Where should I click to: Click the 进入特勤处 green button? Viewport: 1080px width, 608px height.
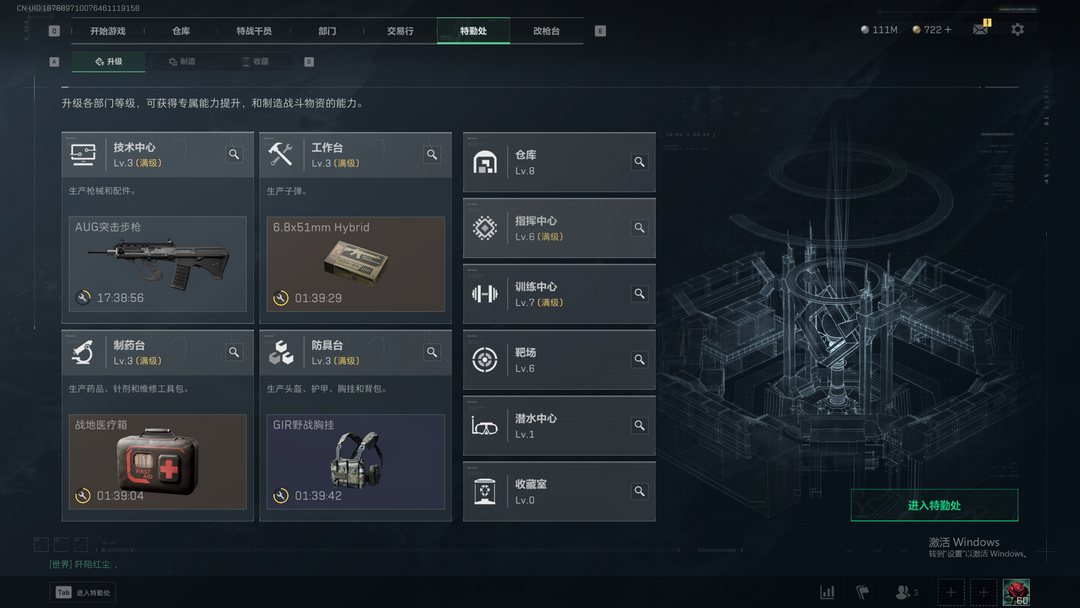[x=934, y=505]
